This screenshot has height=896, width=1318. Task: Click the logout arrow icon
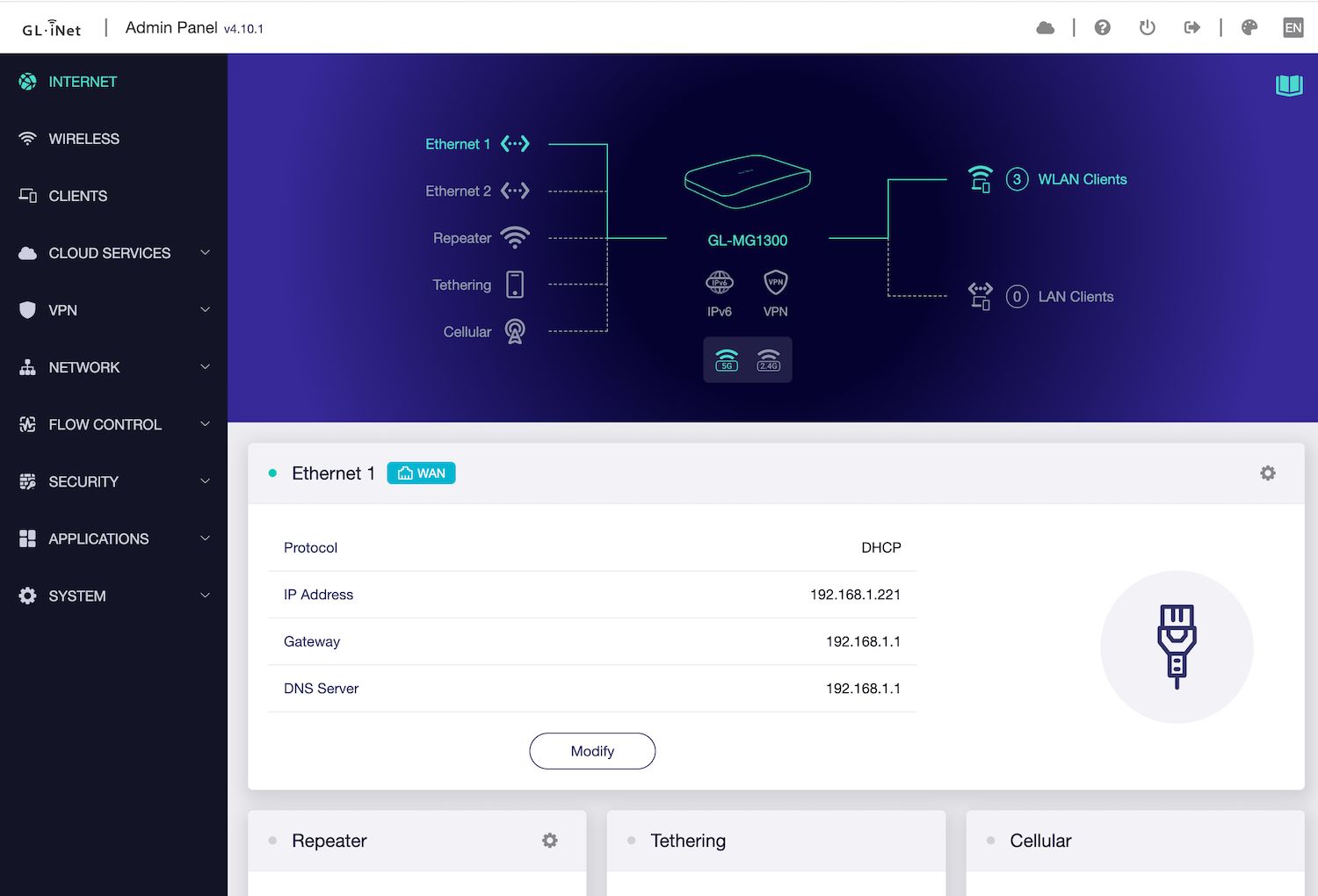click(1192, 28)
